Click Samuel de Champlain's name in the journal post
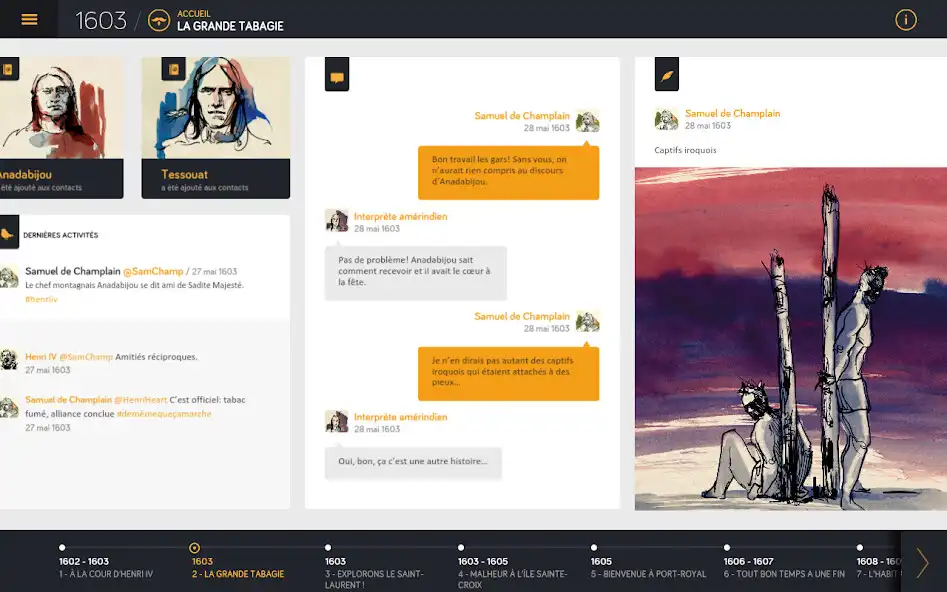 coord(733,113)
